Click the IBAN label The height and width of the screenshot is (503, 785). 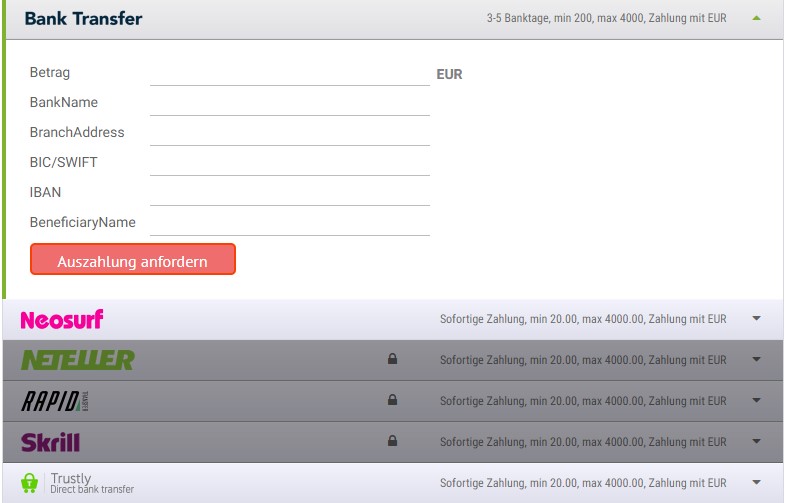click(45, 192)
